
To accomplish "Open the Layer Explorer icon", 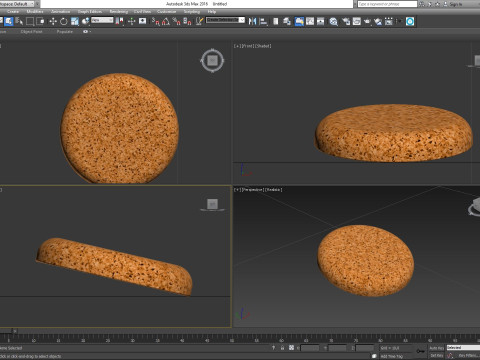I will [x=287, y=22].
